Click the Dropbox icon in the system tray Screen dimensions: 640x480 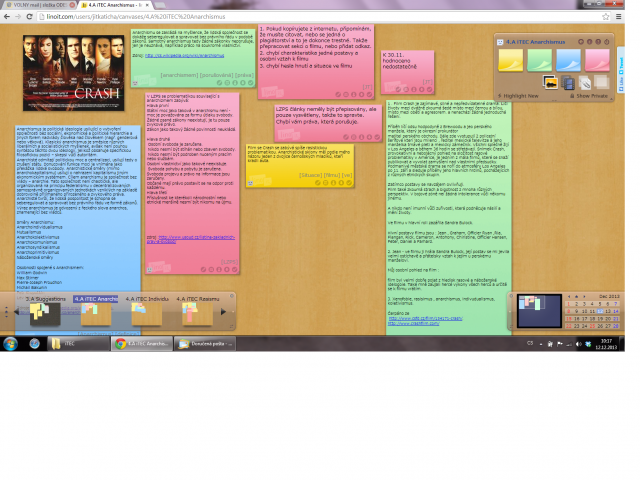point(588,344)
